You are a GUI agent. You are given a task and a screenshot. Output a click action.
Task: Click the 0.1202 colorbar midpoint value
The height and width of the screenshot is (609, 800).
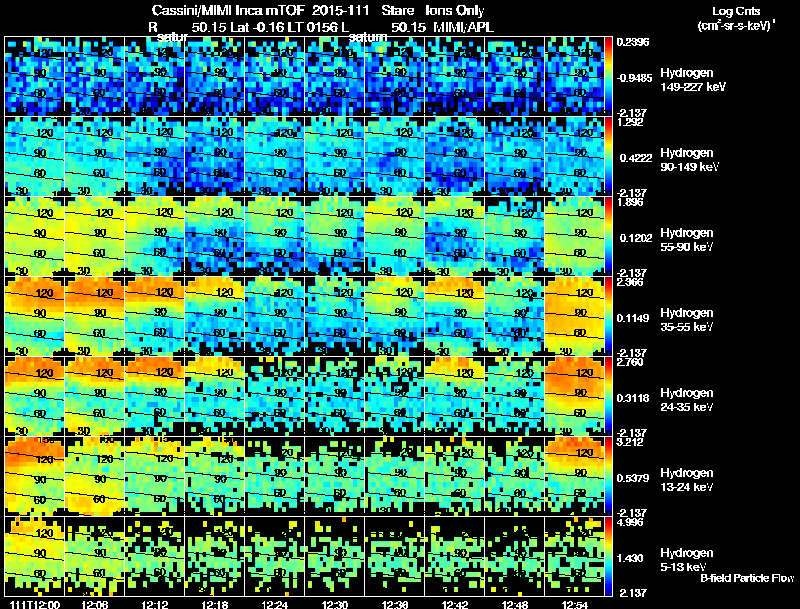tap(636, 238)
